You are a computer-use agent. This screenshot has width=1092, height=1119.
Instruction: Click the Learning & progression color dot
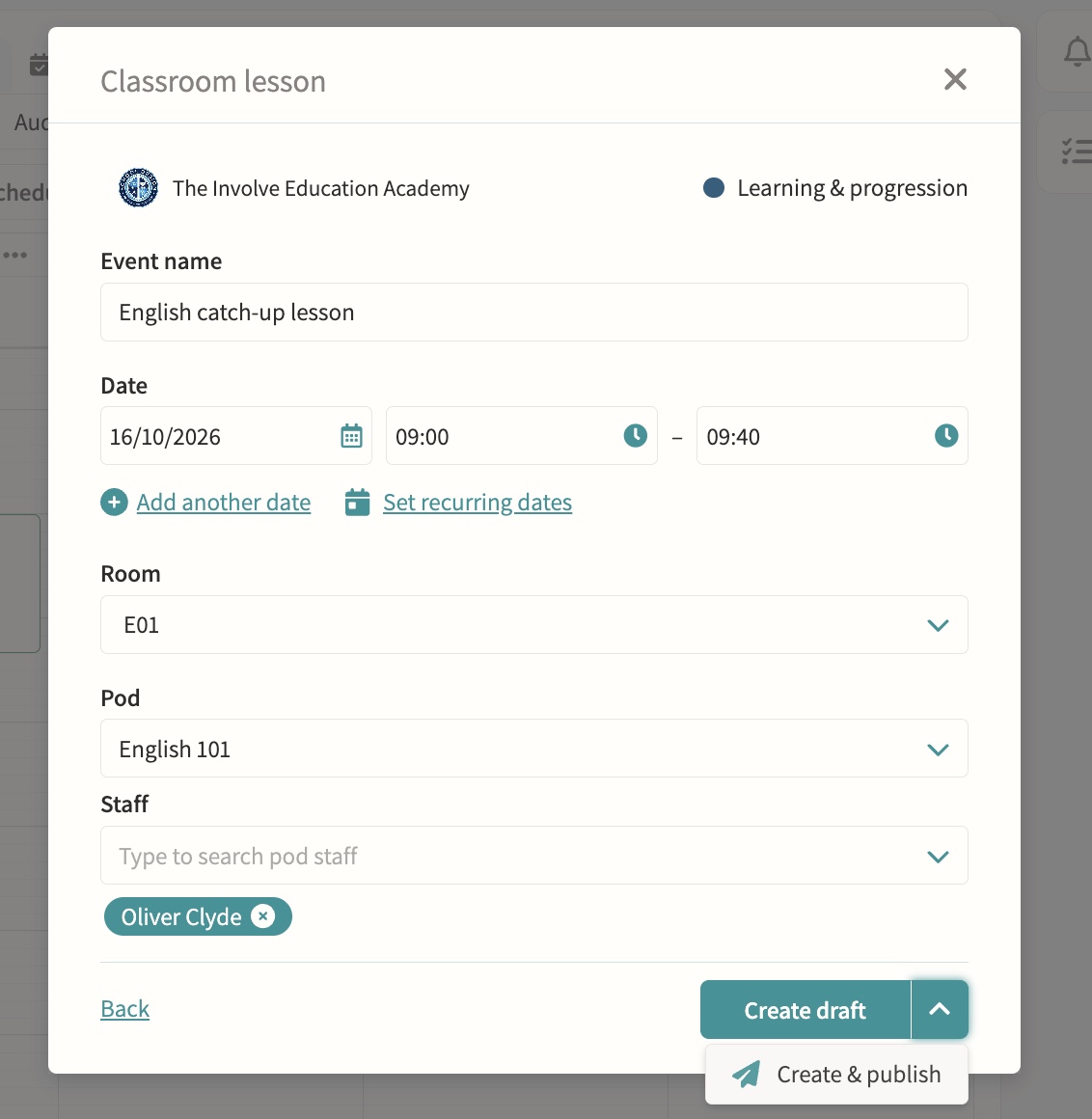tap(714, 188)
